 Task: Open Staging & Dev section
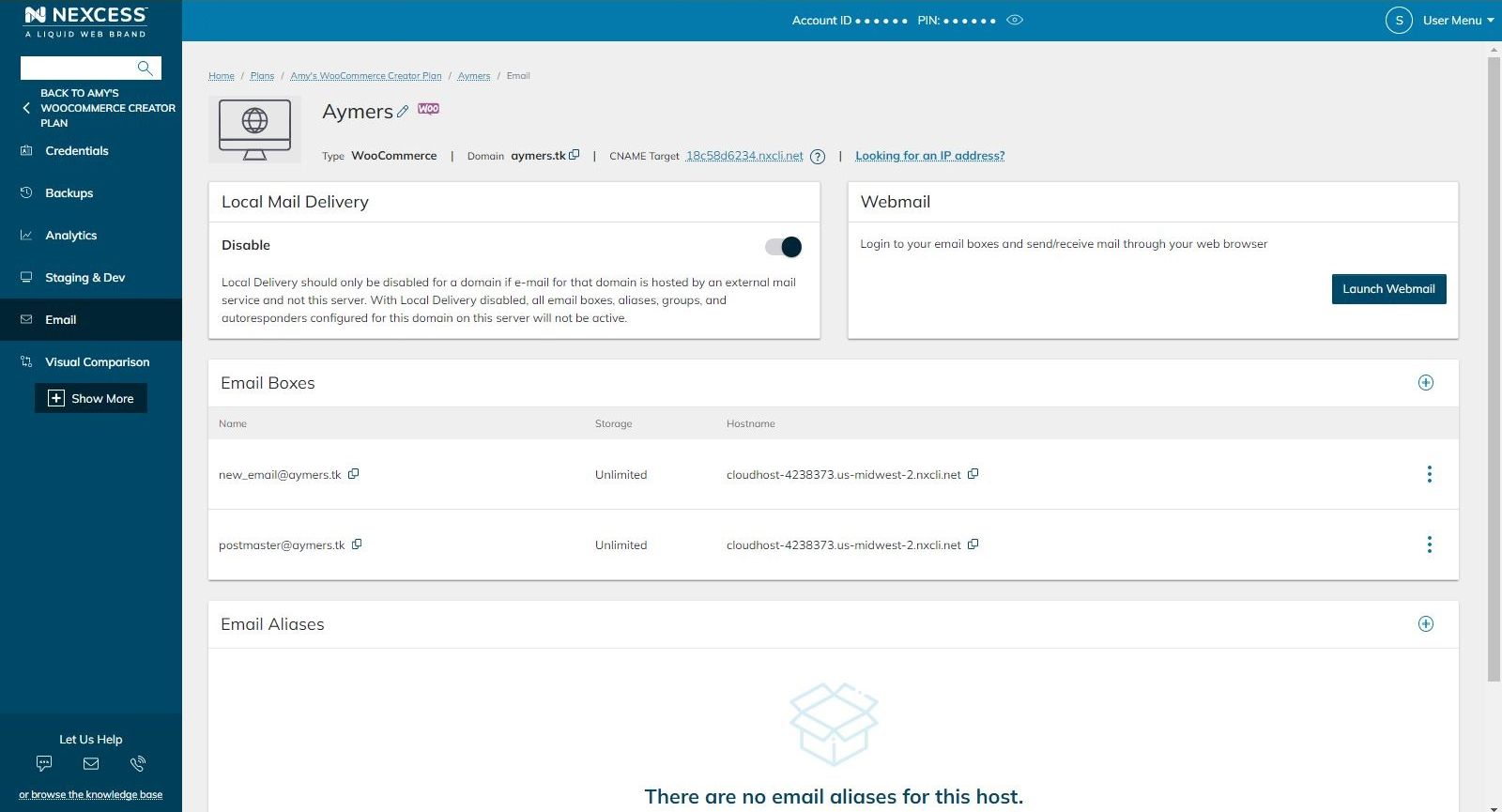85,277
